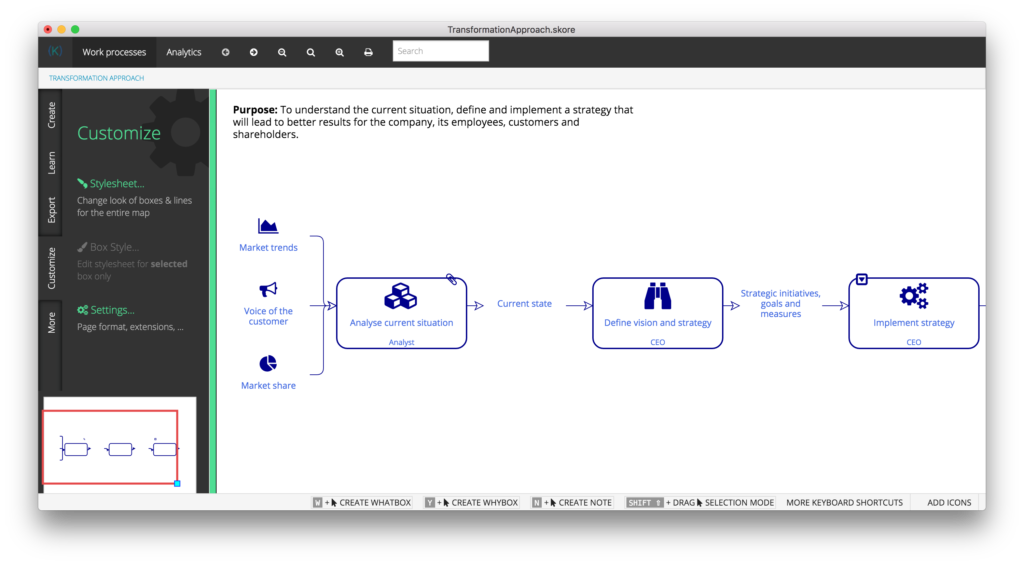This screenshot has height=565, width=1024.
Task: Open Settings... in Customize panel
Action: (112, 310)
